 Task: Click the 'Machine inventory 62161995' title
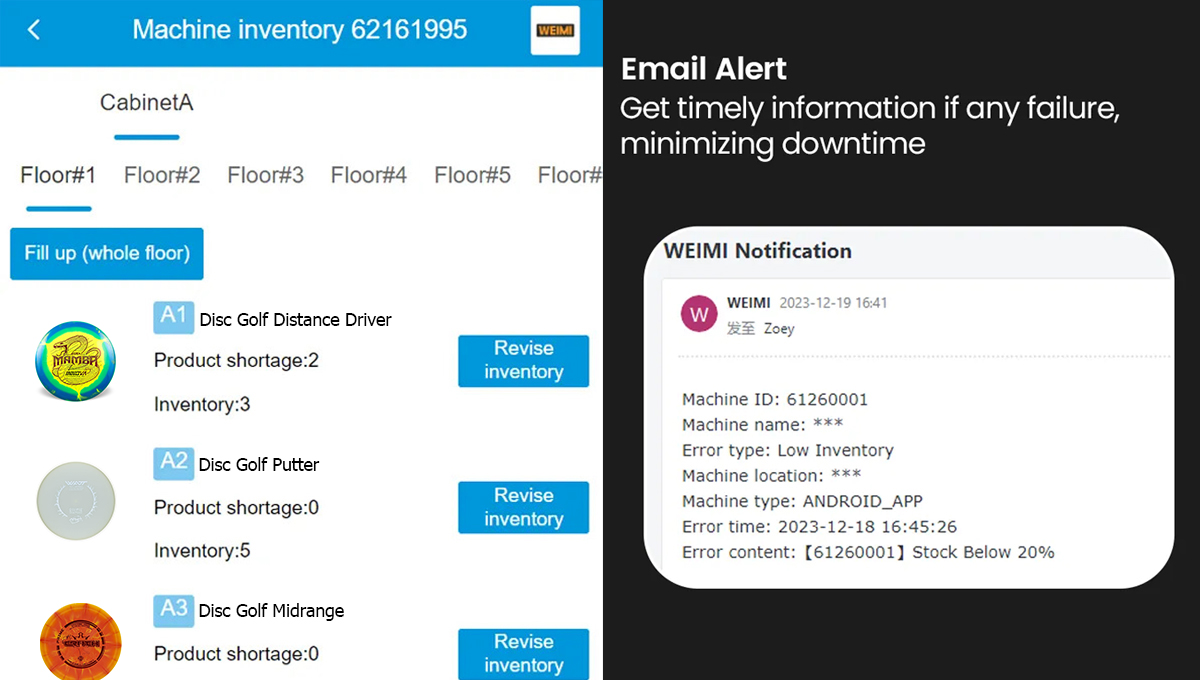(x=300, y=30)
